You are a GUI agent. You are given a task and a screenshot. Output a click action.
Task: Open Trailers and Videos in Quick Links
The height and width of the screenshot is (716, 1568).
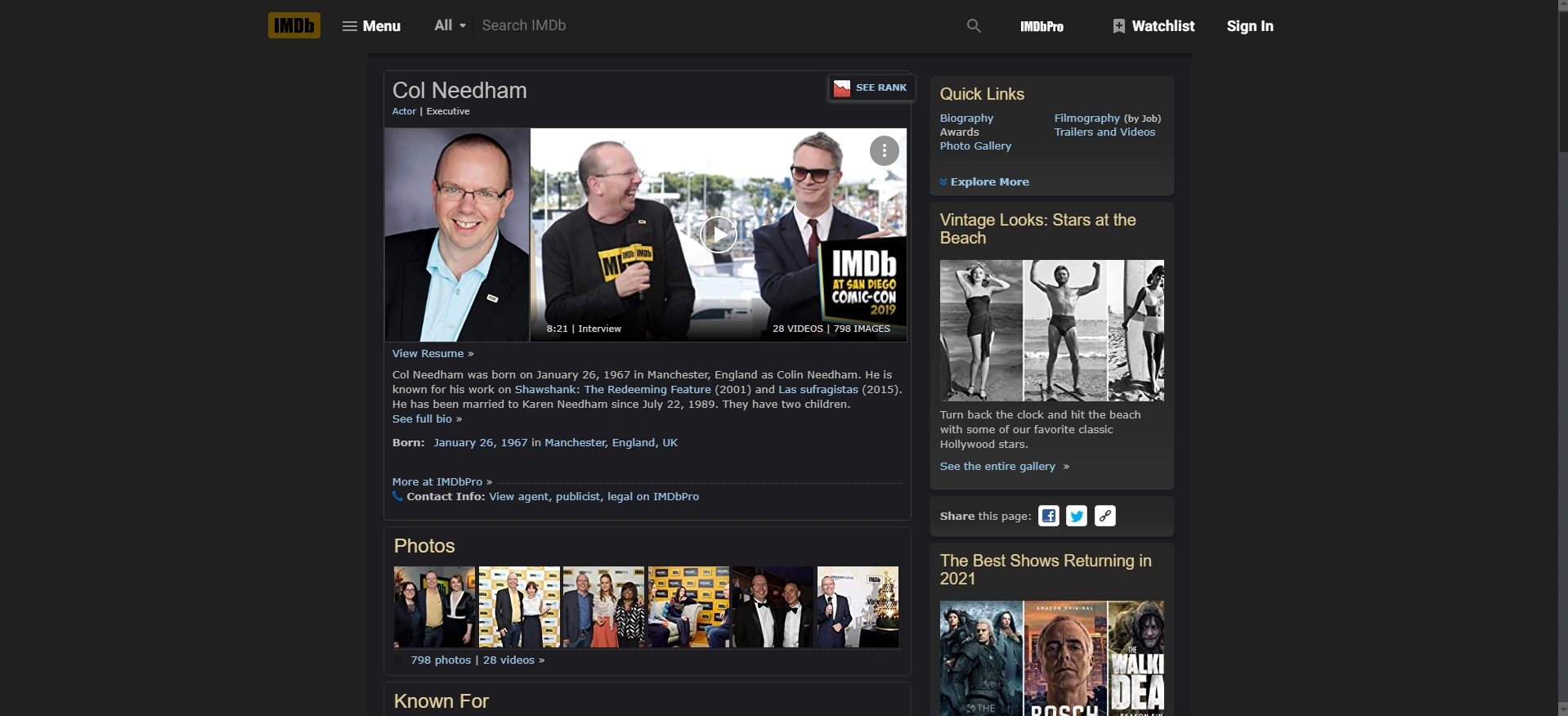click(x=1104, y=132)
